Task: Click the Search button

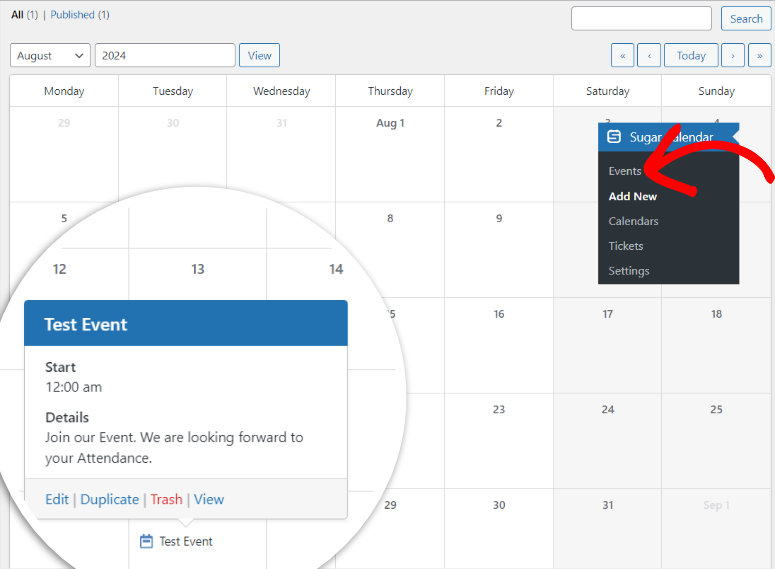Action: click(746, 19)
